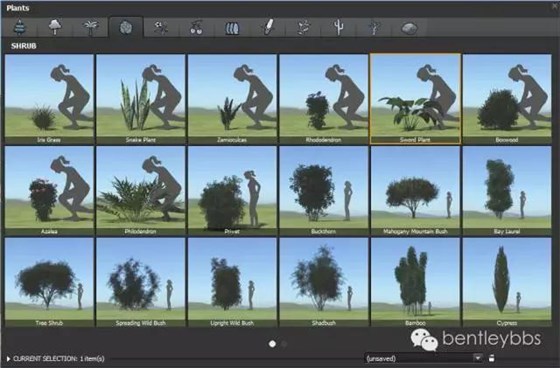The width and height of the screenshot is (560, 368).
Task: Click the first page indicator dot
Action: (x=272, y=344)
